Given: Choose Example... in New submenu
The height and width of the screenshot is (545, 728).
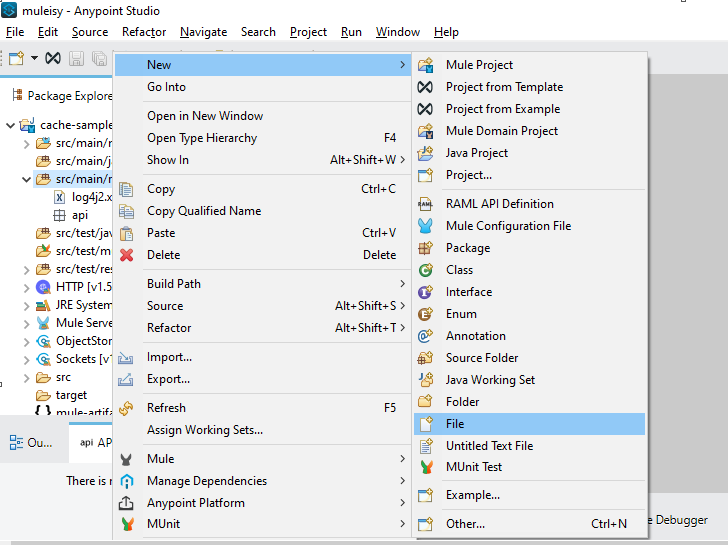Looking at the screenshot, I should click(529, 495).
